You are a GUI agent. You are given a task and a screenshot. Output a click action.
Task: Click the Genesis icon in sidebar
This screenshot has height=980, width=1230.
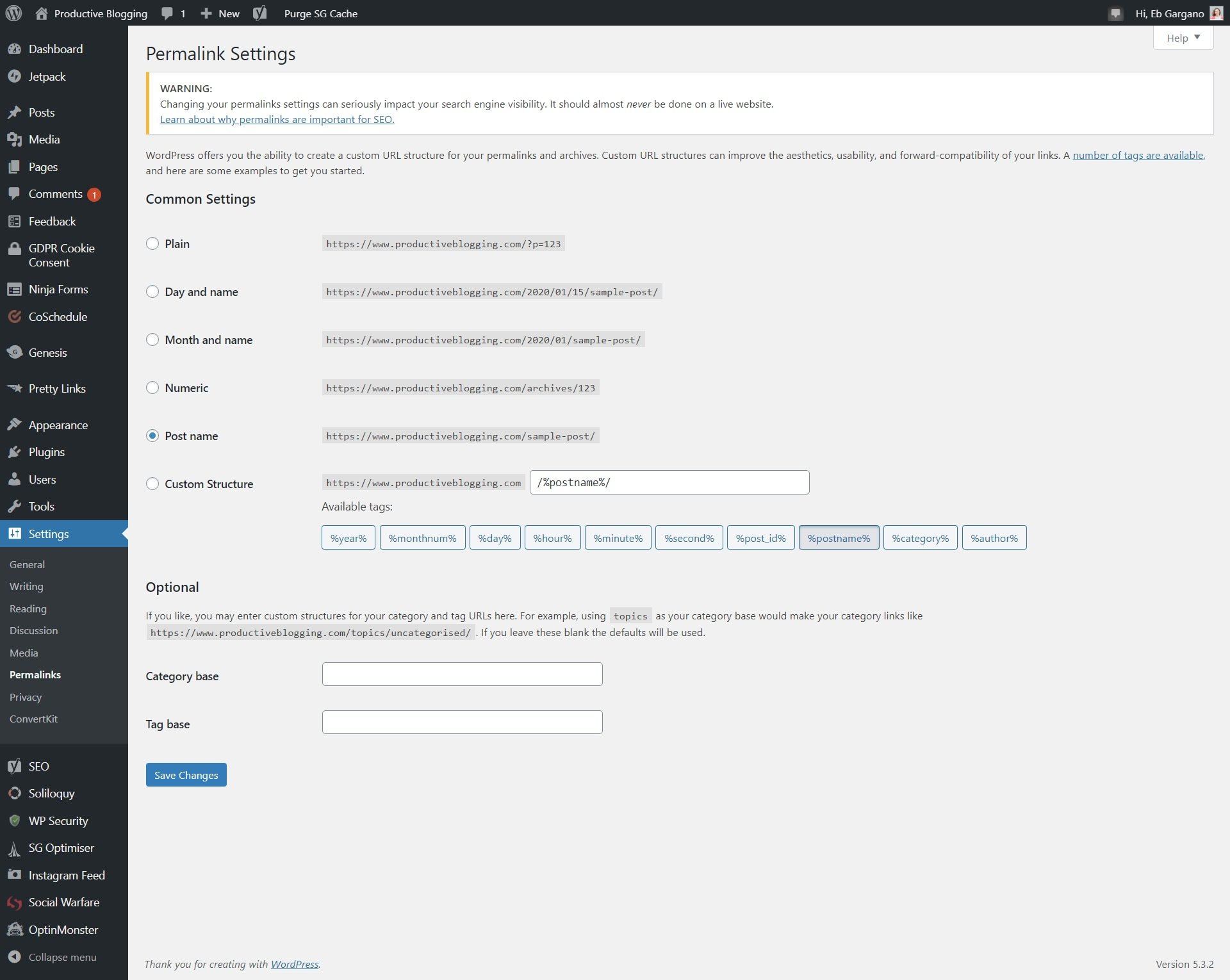click(x=15, y=352)
